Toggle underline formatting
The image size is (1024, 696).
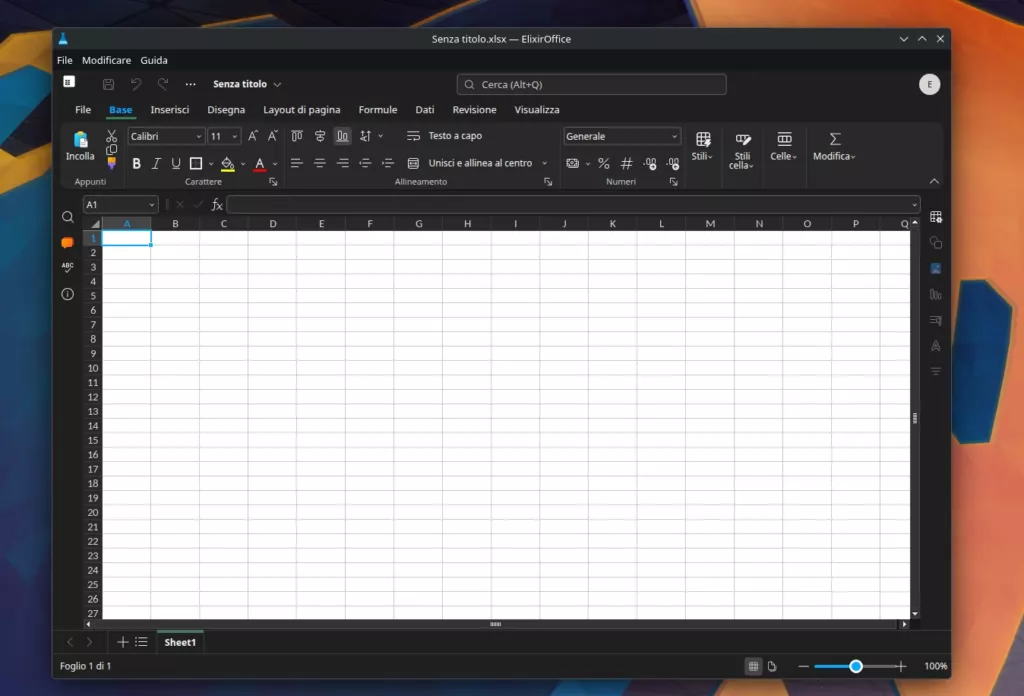[x=176, y=163]
